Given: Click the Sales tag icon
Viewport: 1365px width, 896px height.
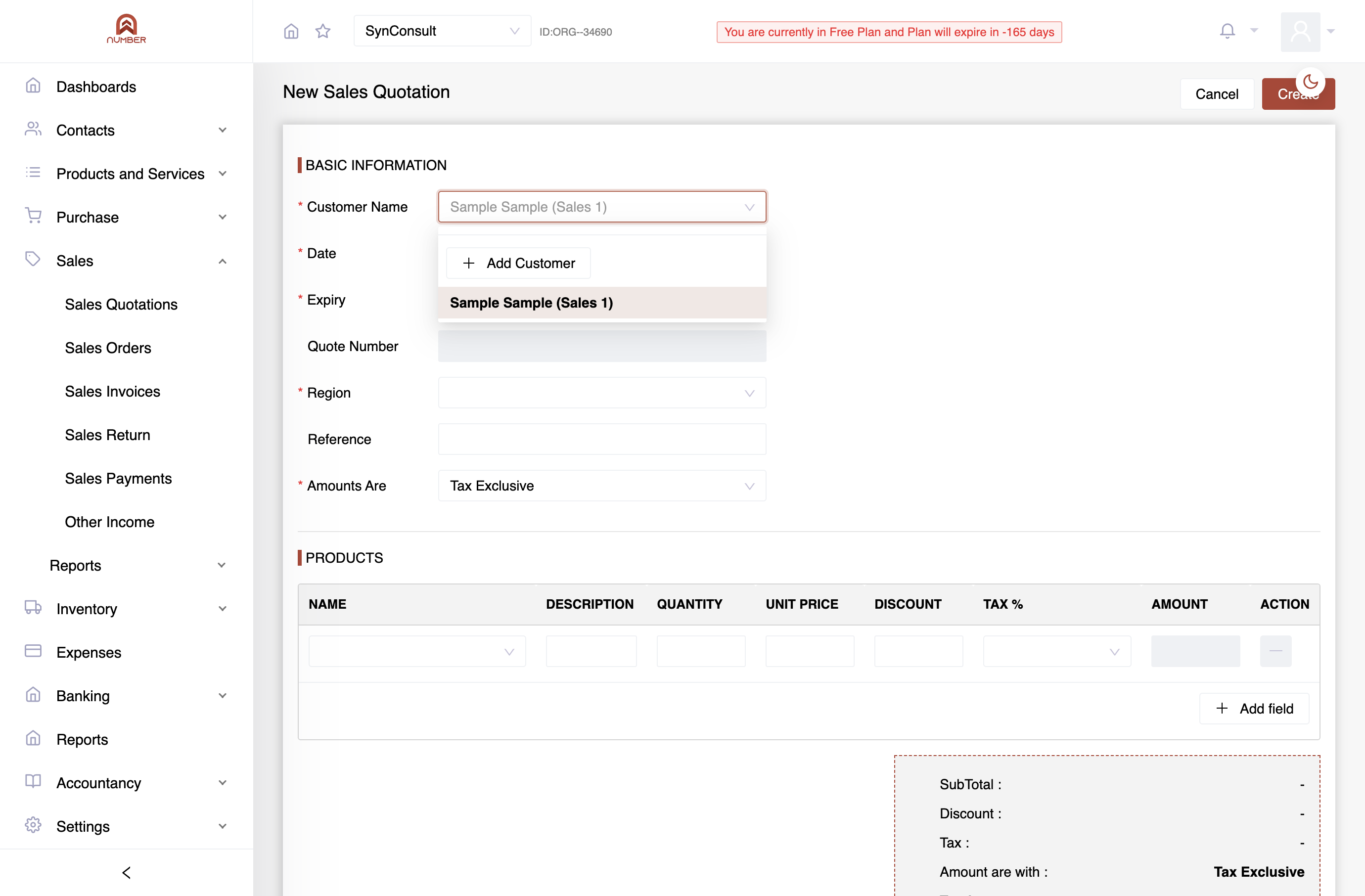Looking at the screenshot, I should point(33,260).
